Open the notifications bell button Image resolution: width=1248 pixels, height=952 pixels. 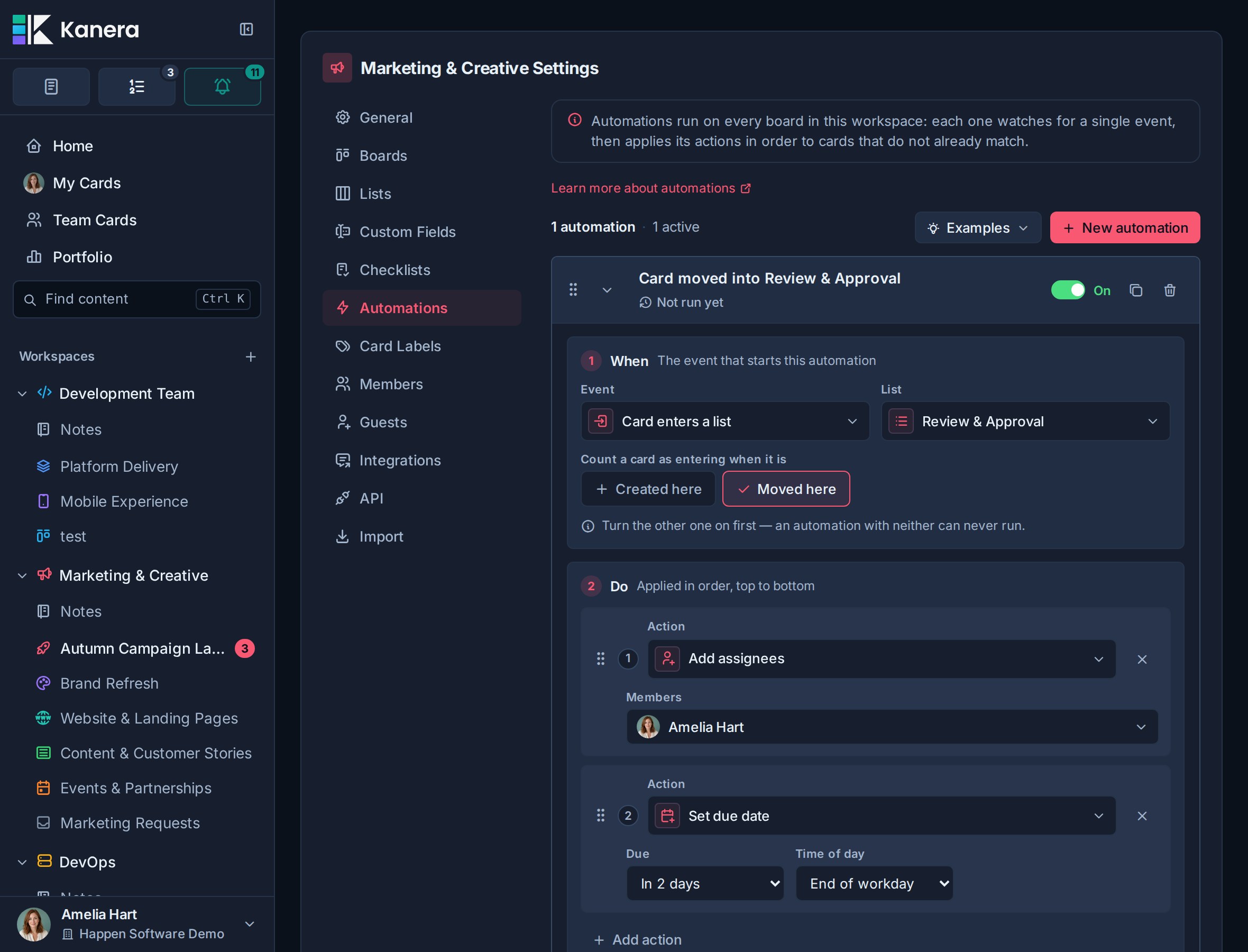coord(222,87)
